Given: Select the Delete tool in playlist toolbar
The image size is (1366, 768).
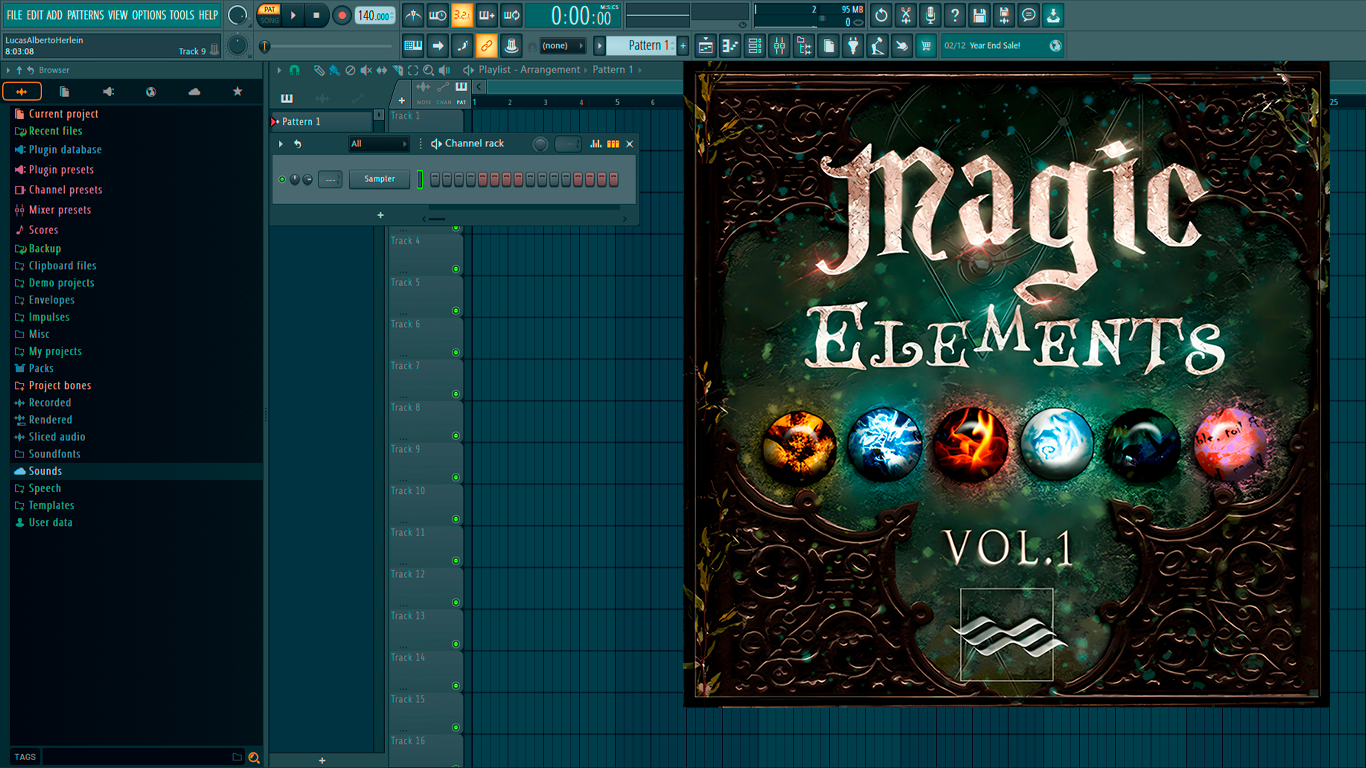Looking at the screenshot, I should tap(350, 70).
